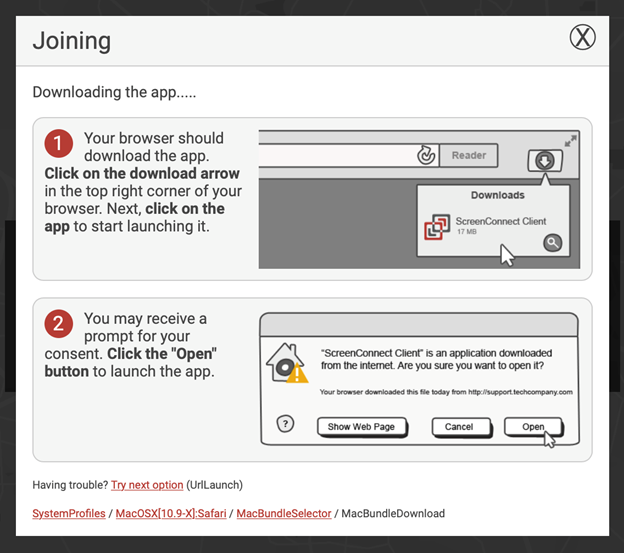Screen dimensions: 624x553
Task: Click the 'Having trouble?' text
Action: (70, 485)
